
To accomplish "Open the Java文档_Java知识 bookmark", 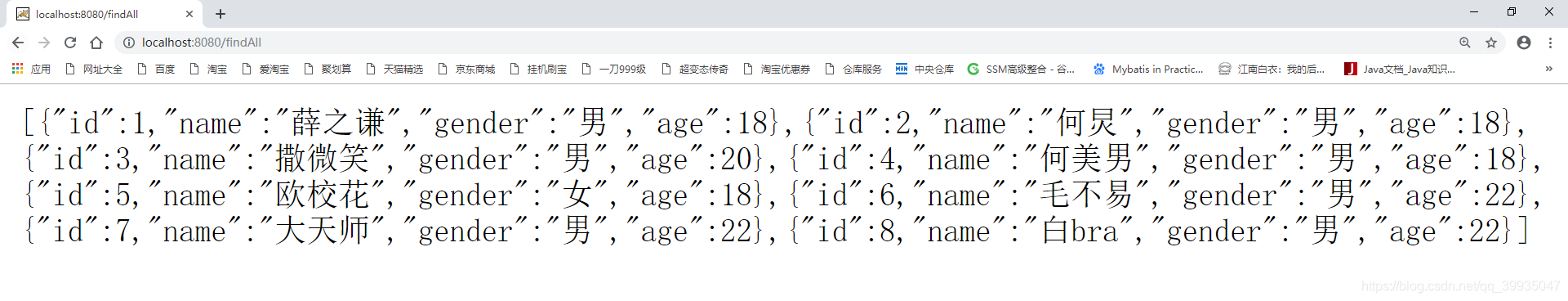I will point(1400,70).
